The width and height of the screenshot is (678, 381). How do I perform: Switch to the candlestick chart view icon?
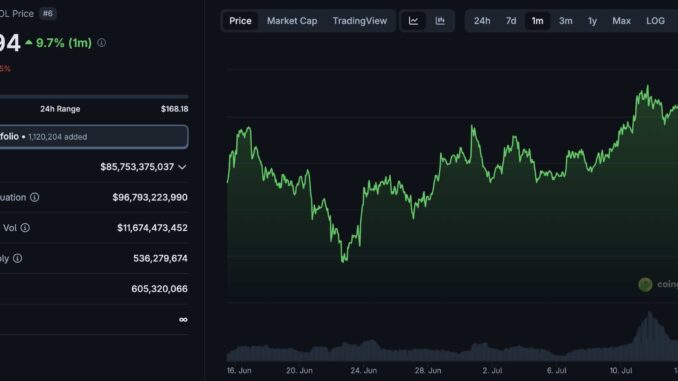click(440, 21)
